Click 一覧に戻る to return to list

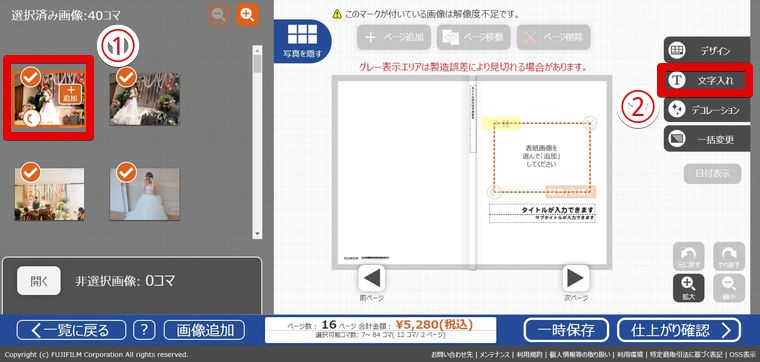coord(71,331)
